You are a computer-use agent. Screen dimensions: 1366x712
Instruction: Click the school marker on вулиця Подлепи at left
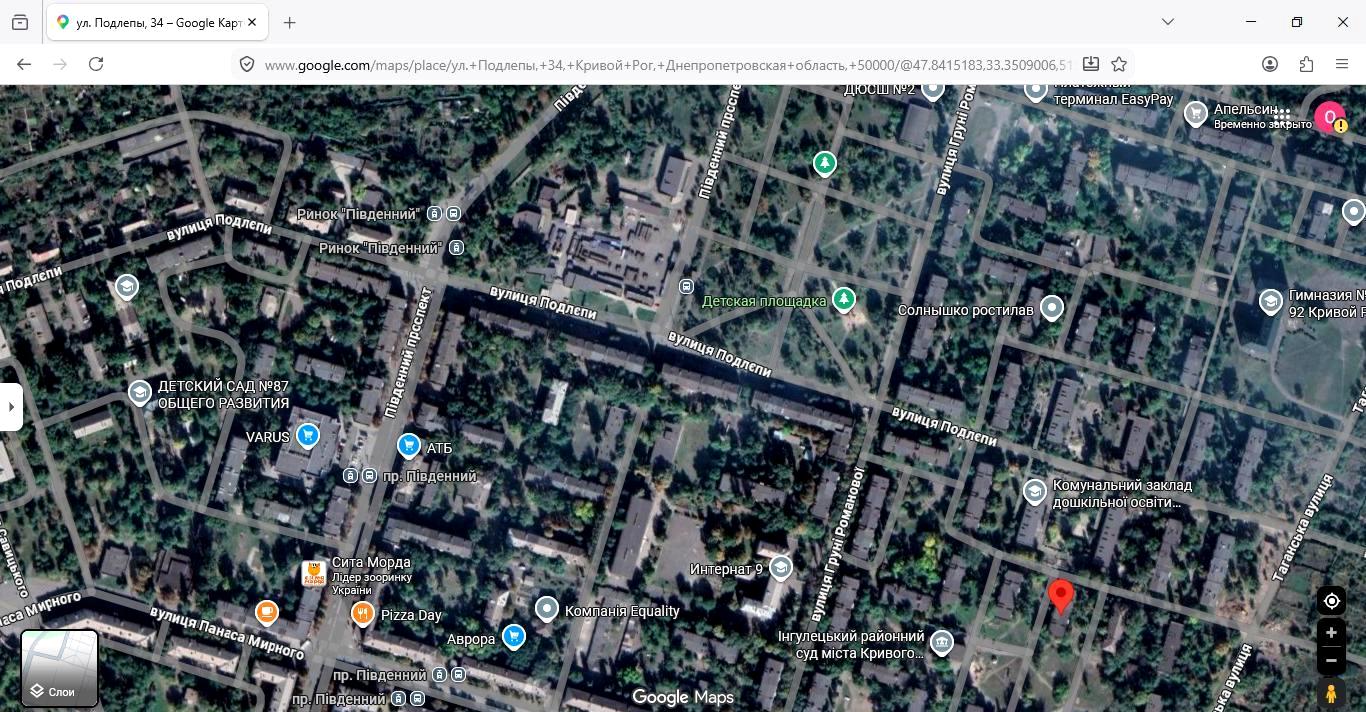pos(126,287)
